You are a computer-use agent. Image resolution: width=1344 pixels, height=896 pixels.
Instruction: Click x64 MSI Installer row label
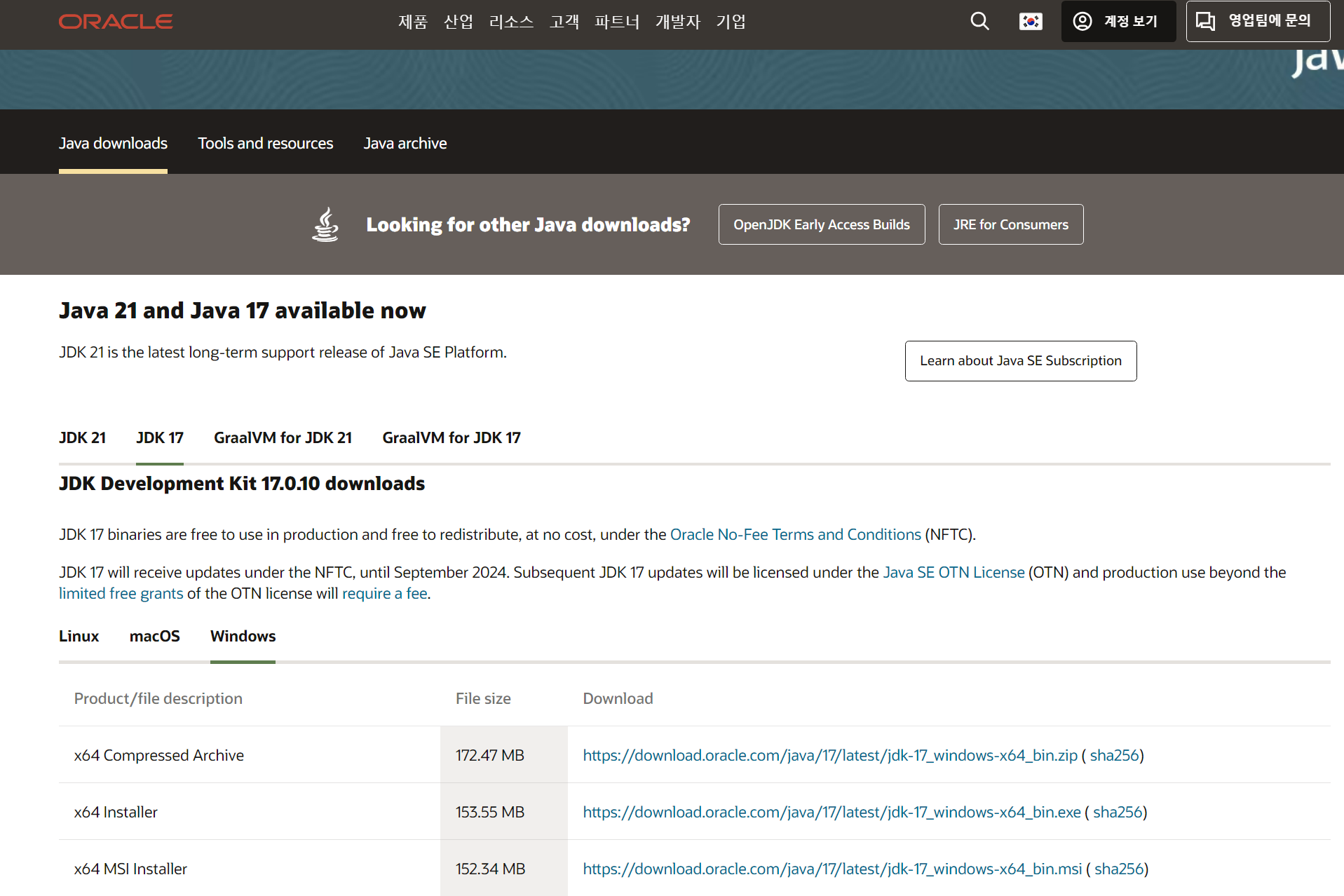[130, 869]
